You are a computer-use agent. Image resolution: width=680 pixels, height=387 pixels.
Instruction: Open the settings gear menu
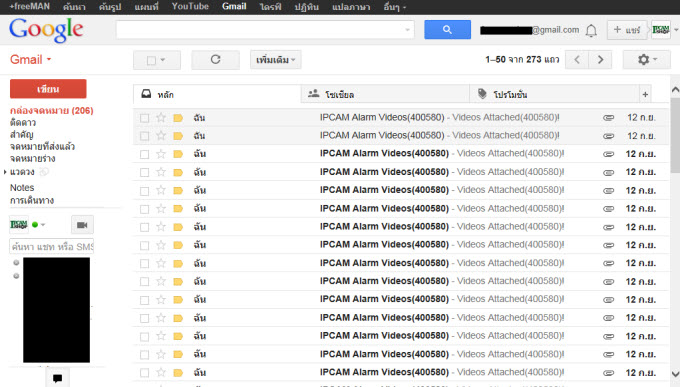click(x=647, y=59)
